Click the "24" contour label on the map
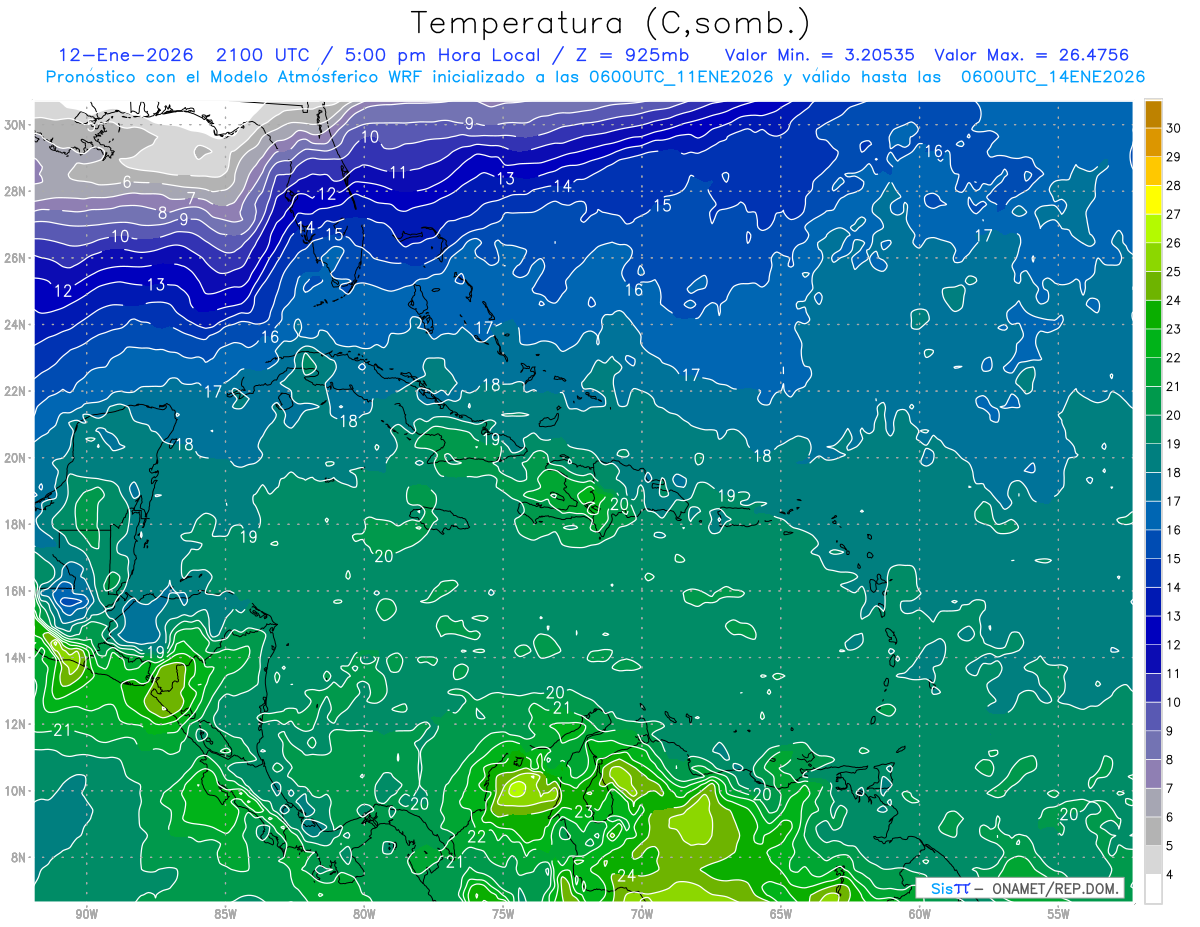 [x=626, y=876]
